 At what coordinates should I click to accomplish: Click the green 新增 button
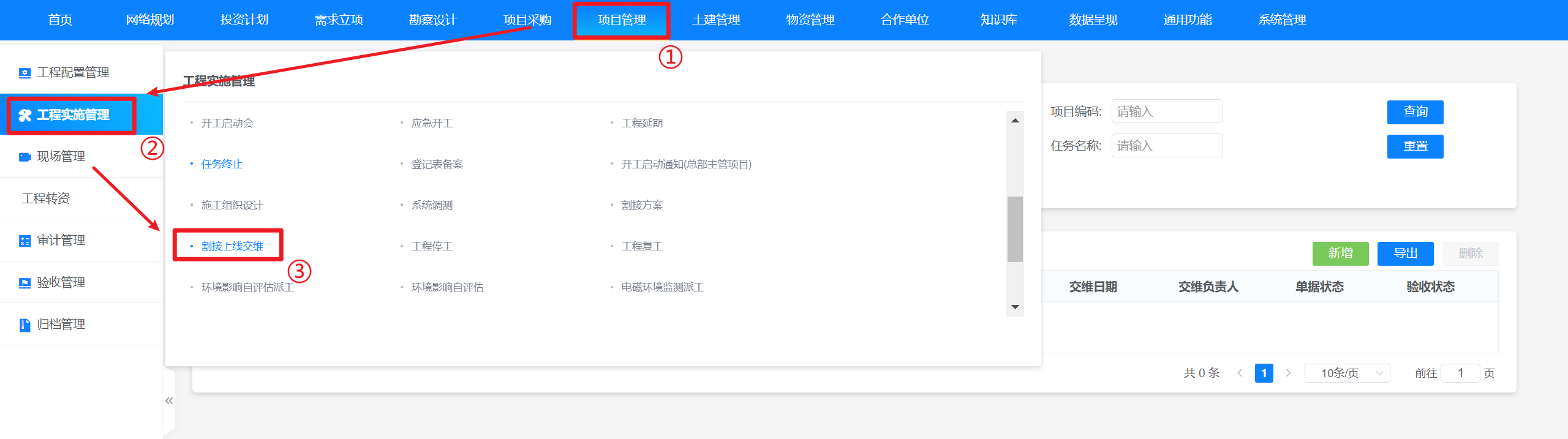tap(1340, 253)
